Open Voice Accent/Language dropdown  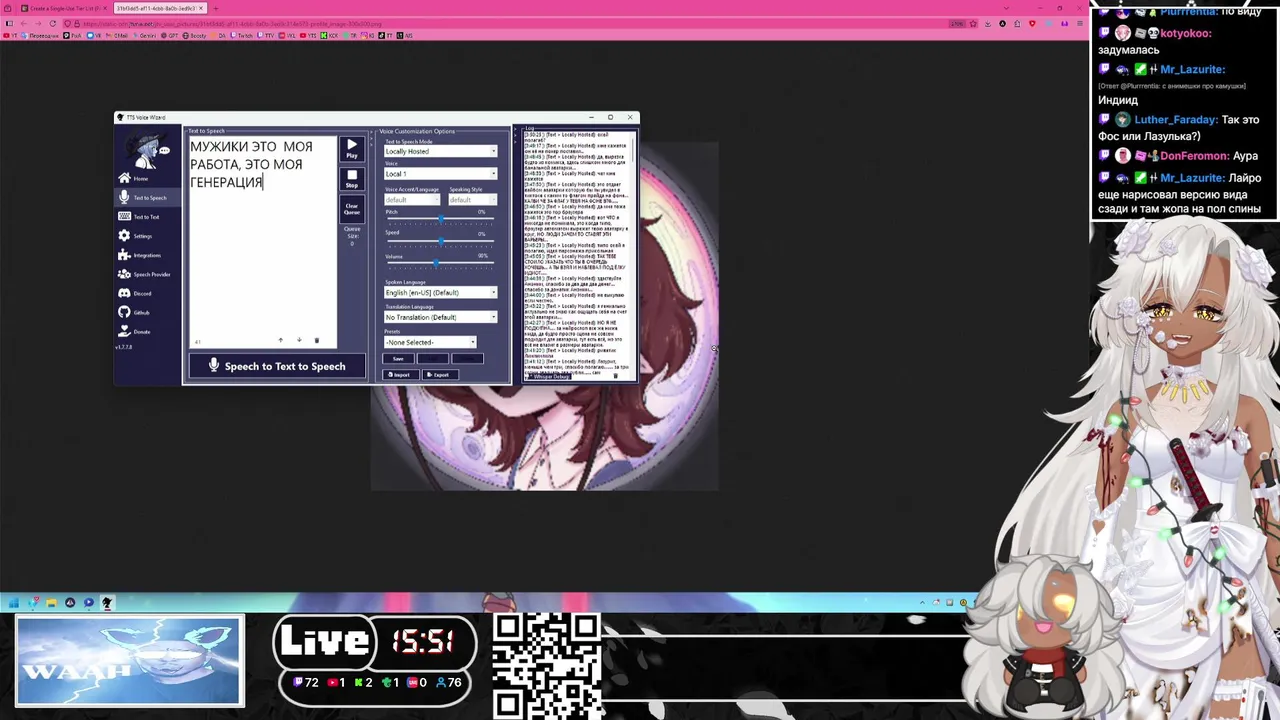(412, 200)
